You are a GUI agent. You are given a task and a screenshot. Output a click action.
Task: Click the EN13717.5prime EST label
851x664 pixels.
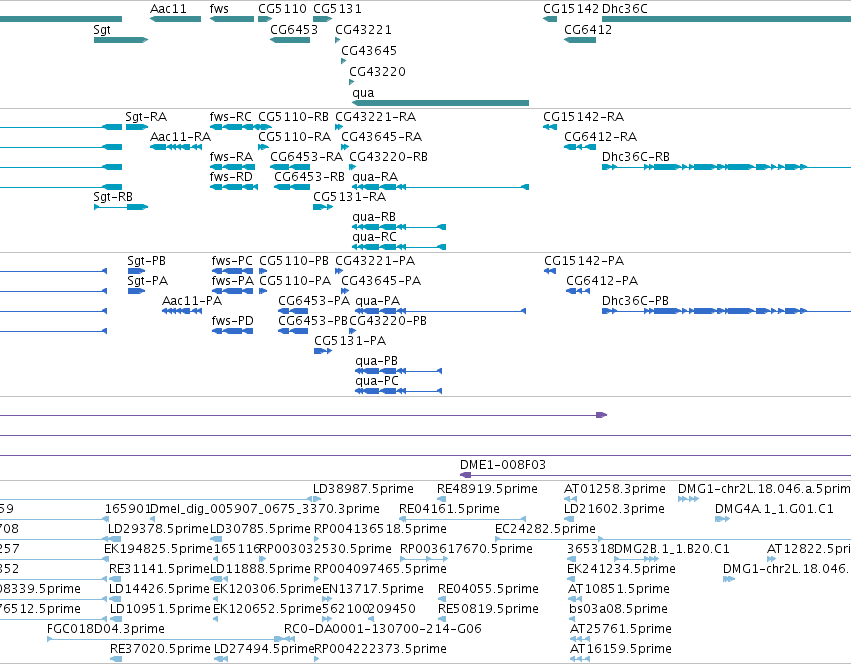point(372,589)
